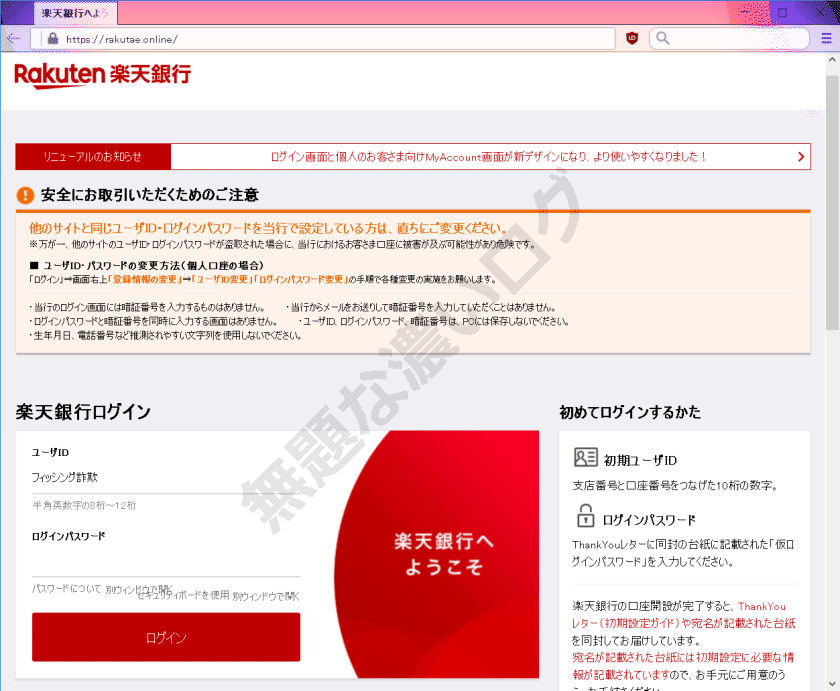Open the 登録情報の変更 link
This screenshot has height=691, width=840.
144,280
